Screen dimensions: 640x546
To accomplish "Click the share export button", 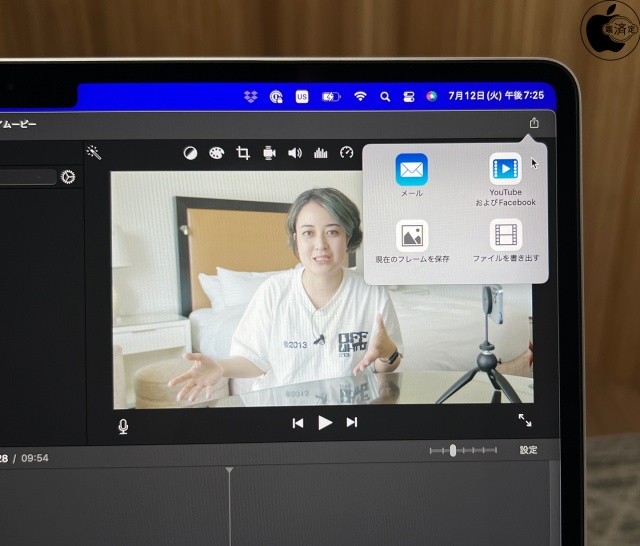I will (534, 123).
